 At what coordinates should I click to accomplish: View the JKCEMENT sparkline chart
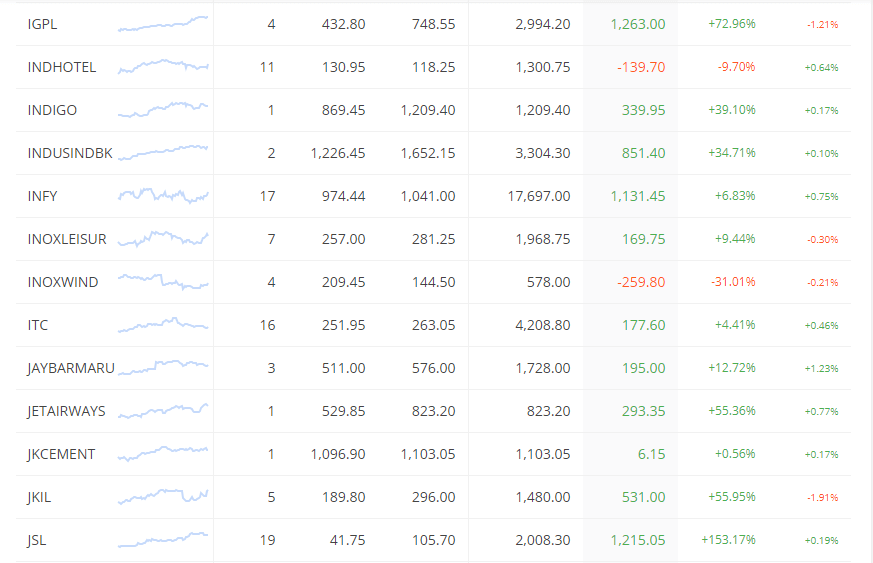click(x=163, y=454)
